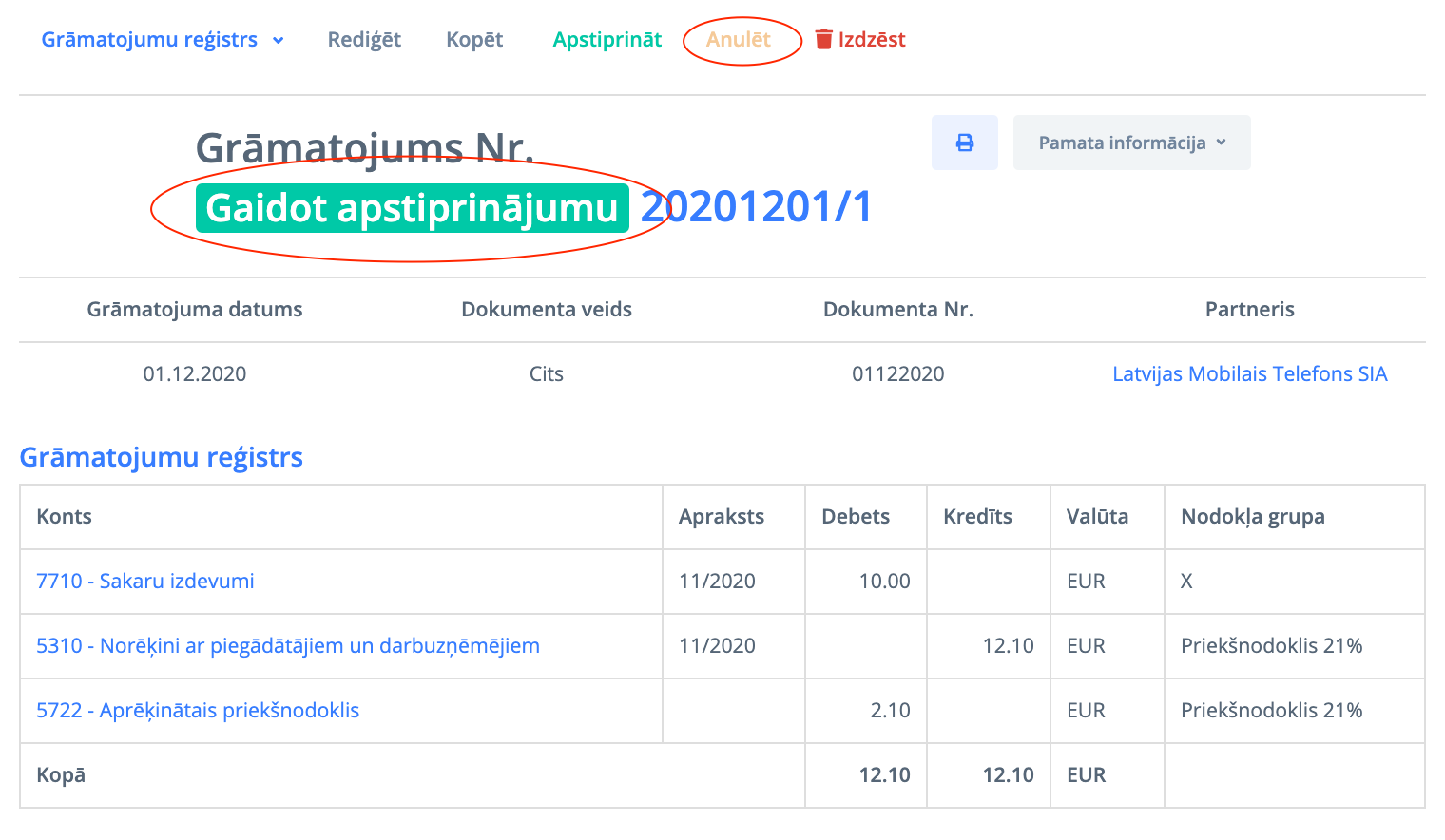1445x840 pixels.
Task: Click the Grāmatojuma datums header label
Action: tap(195, 309)
